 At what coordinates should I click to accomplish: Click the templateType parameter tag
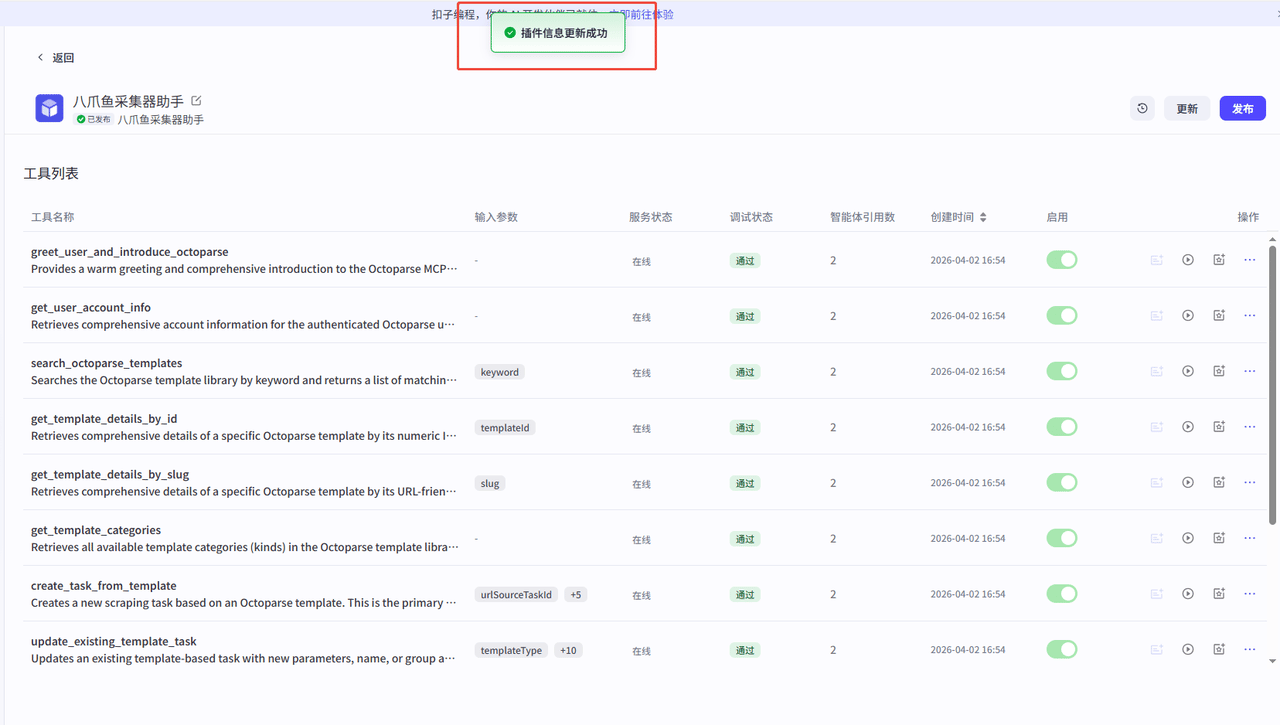511,650
